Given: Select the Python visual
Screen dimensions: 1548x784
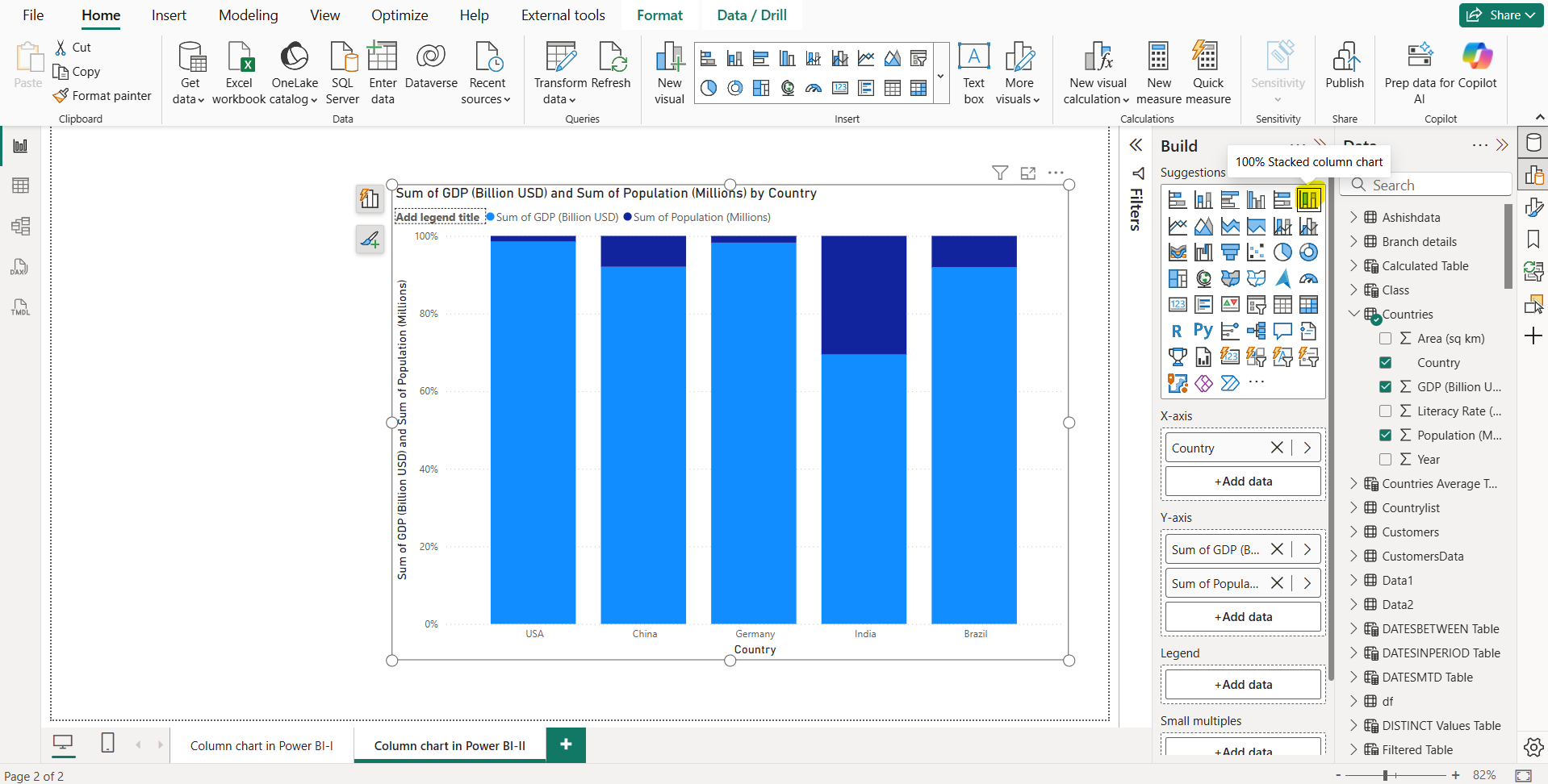Looking at the screenshot, I should 1203,331.
